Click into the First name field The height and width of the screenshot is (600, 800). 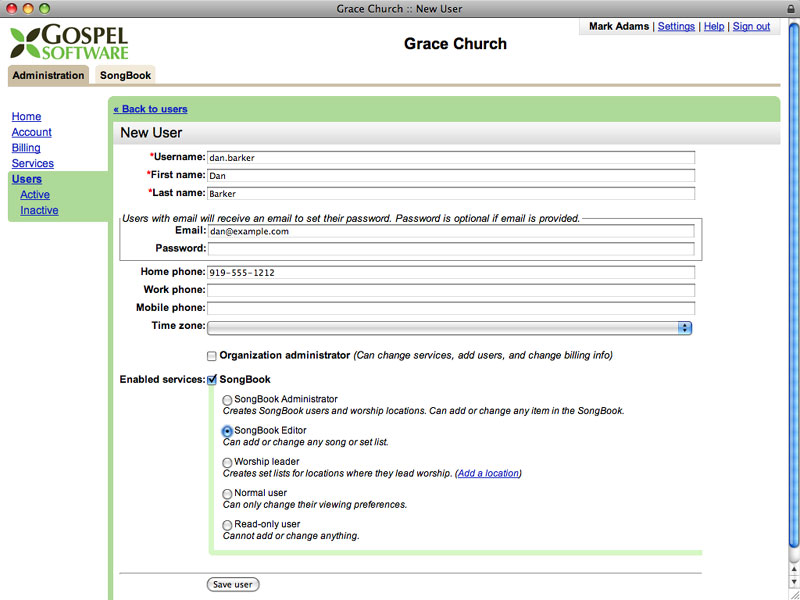pyautogui.click(x=451, y=176)
